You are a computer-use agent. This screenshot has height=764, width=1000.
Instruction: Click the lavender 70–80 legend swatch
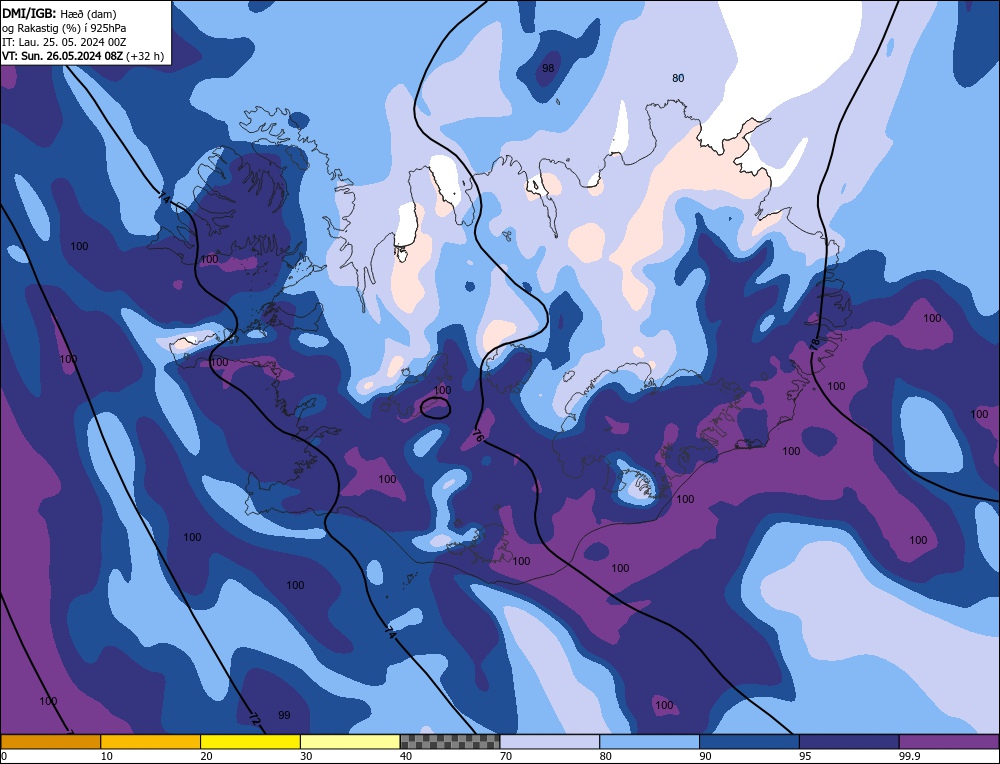pos(550,741)
